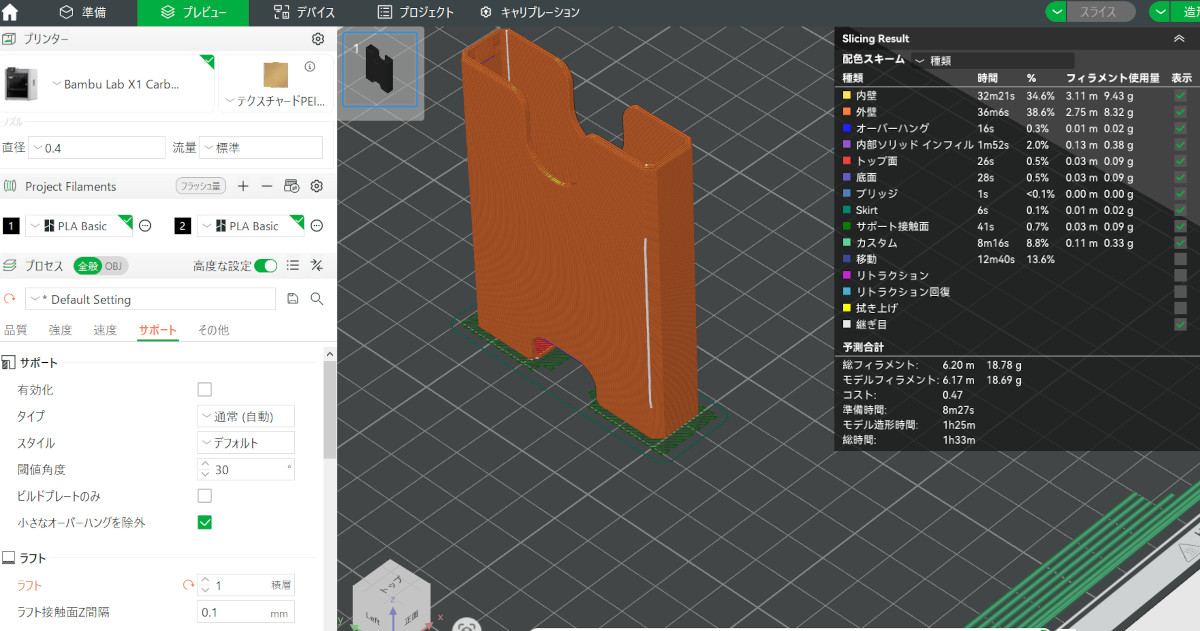Click the フラッシュ量 button

click(199, 186)
